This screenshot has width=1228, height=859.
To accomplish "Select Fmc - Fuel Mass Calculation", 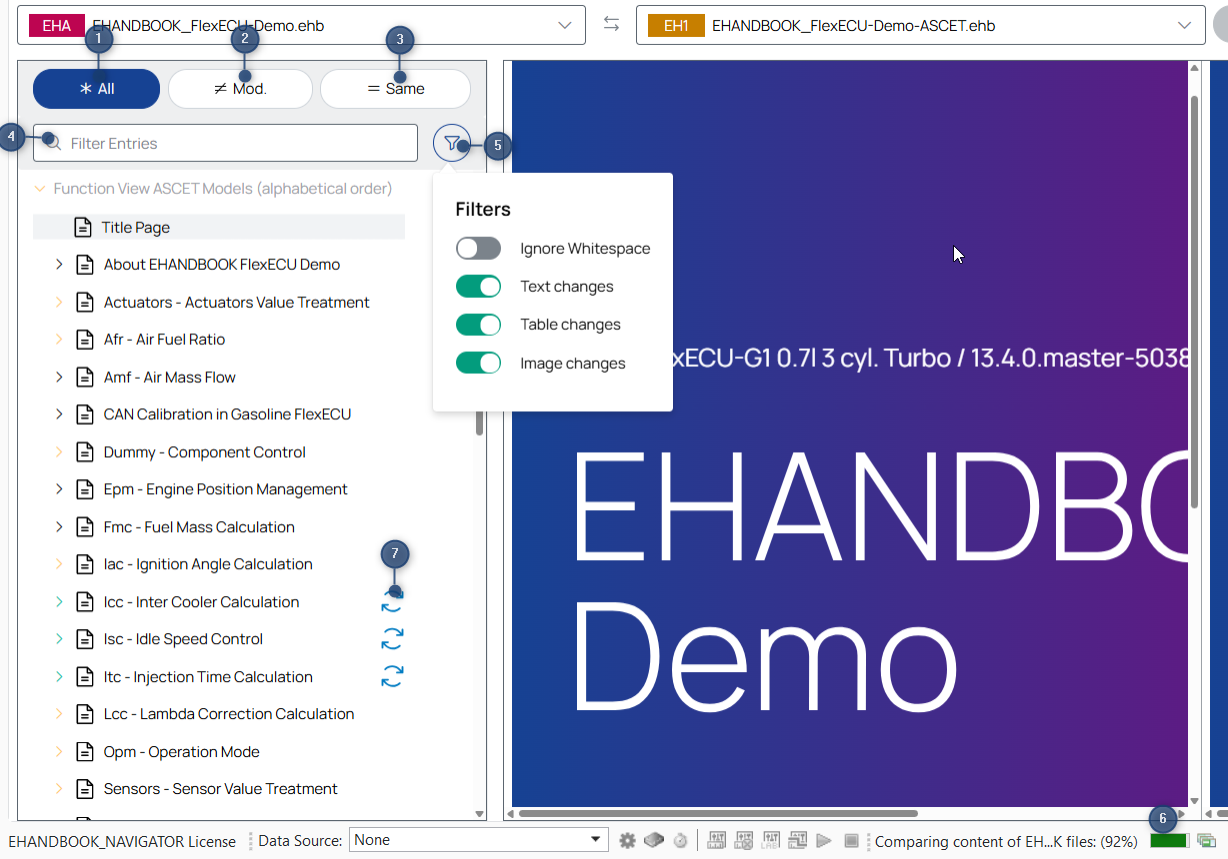I will click(199, 527).
